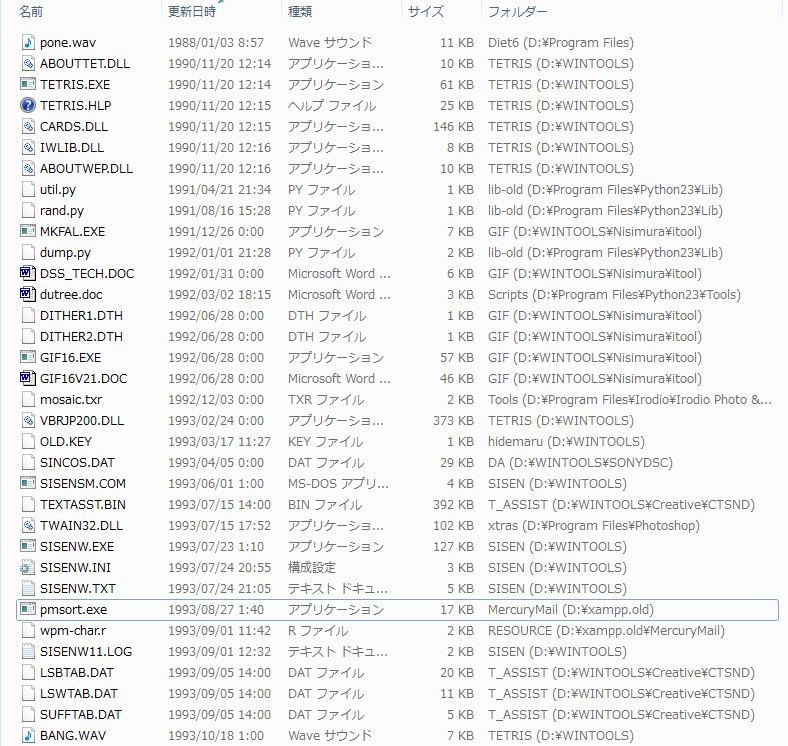Click the フォルダー column header

[x=517, y=12]
